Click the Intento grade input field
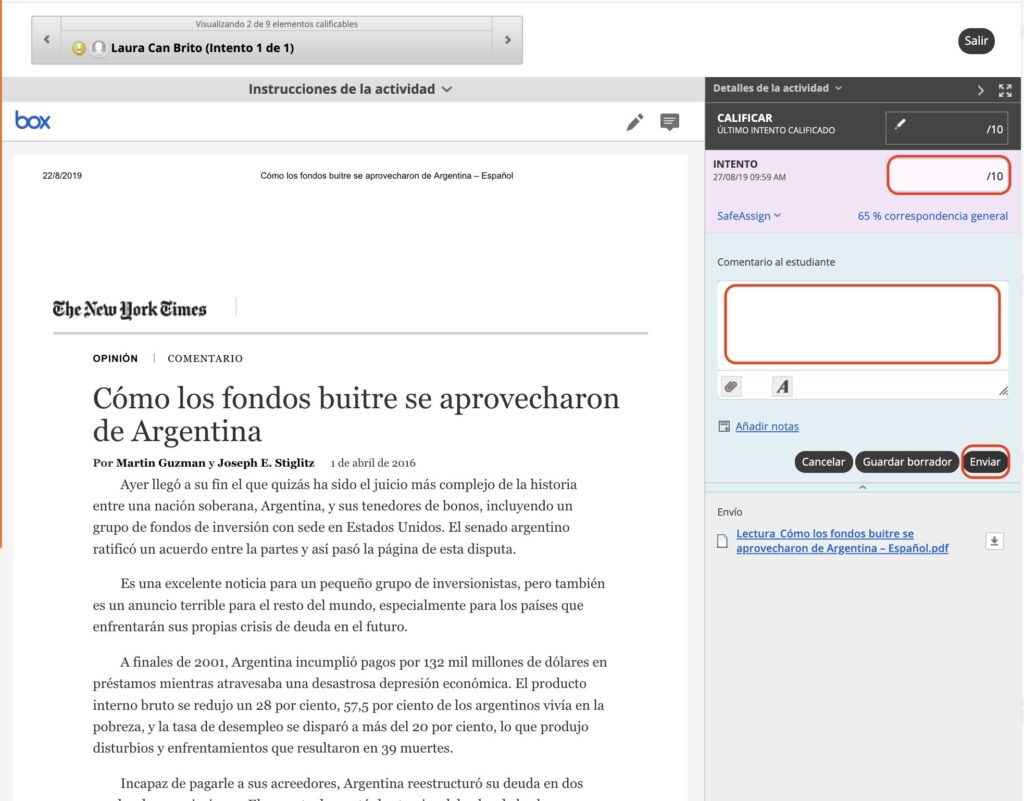This screenshot has width=1024, height=801. (x=946, y=176)
